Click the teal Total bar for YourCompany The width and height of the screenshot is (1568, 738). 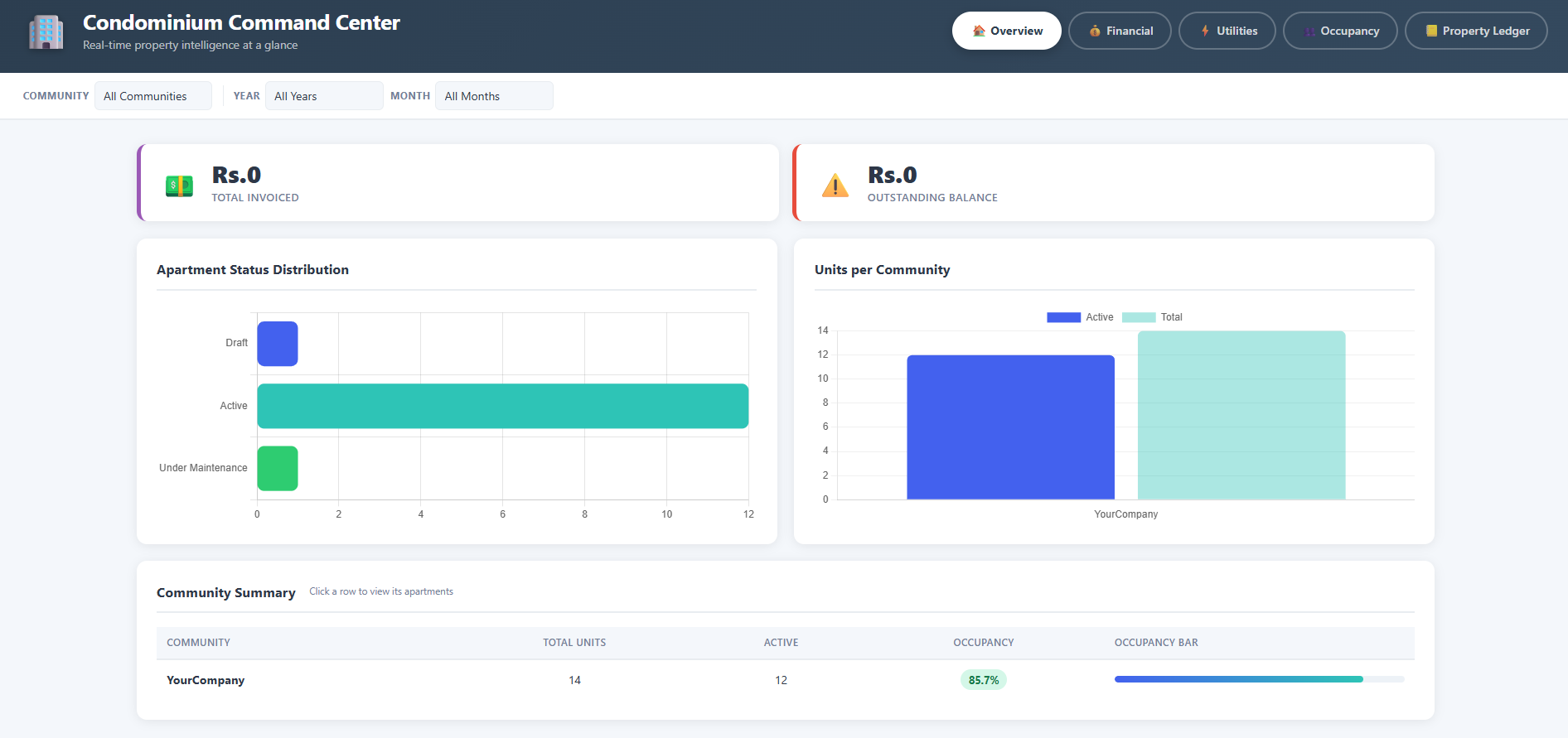pos(1241,415)
